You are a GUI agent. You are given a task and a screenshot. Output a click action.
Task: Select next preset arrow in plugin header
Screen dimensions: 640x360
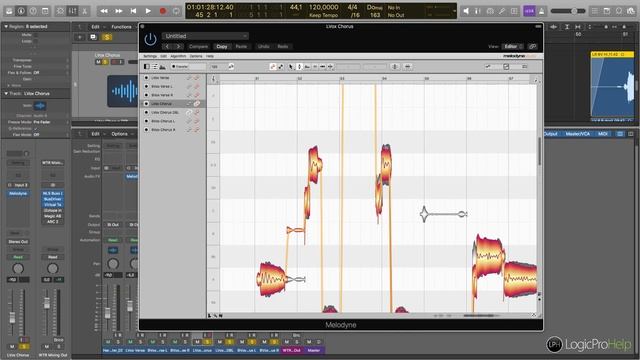(178, 47)
